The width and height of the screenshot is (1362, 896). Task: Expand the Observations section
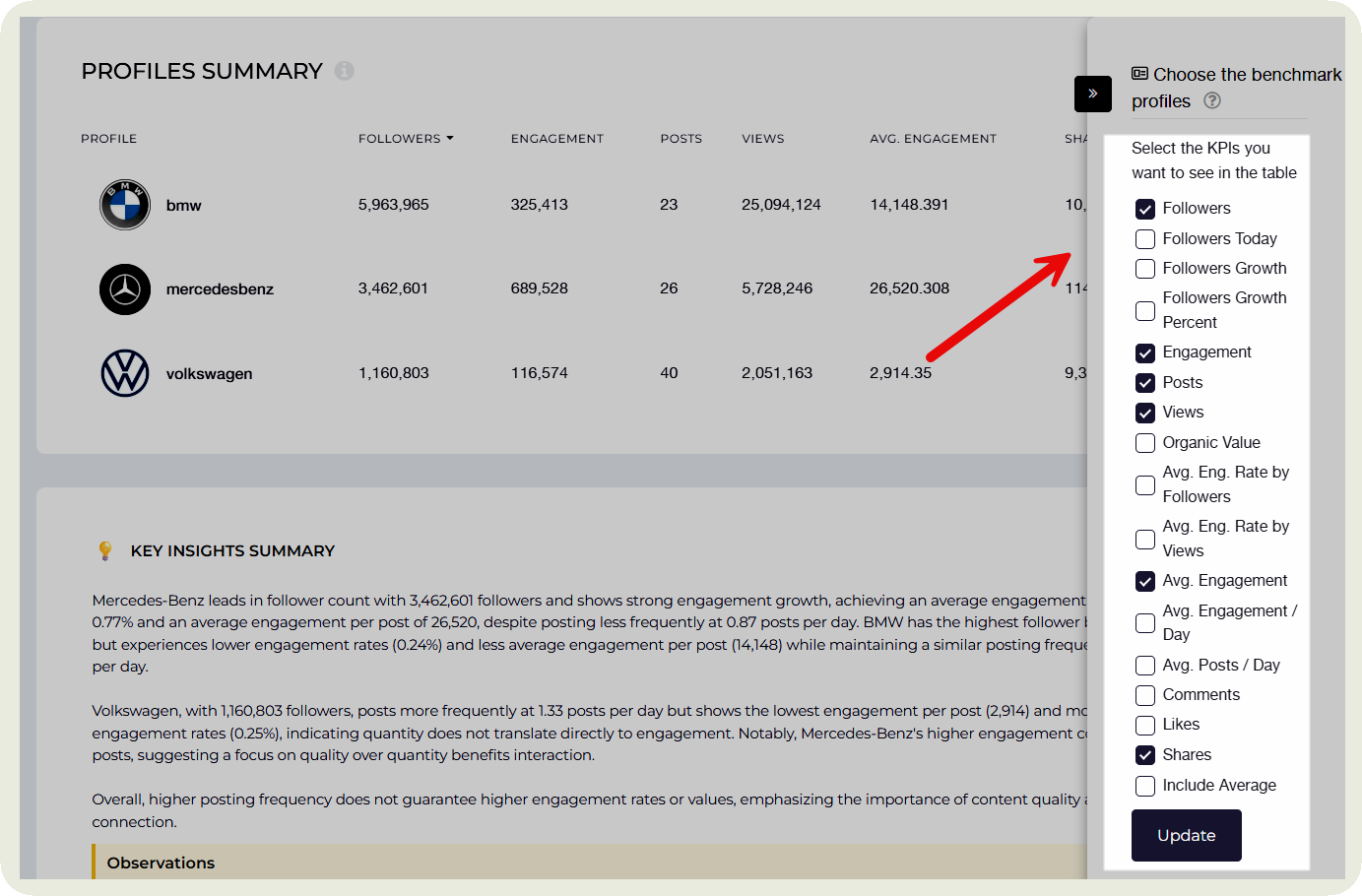[x=162, y=863]
